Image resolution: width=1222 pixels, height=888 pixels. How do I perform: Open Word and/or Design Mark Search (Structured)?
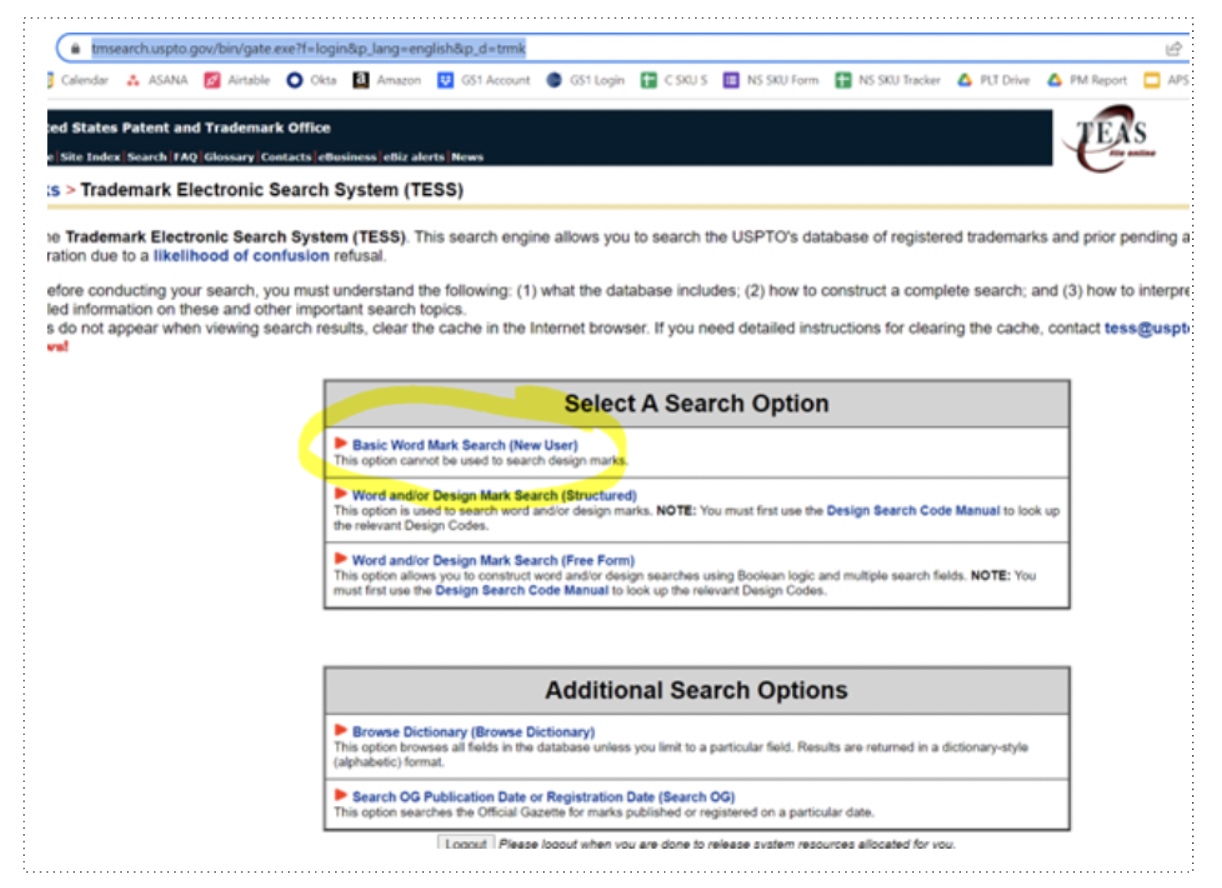494,495
